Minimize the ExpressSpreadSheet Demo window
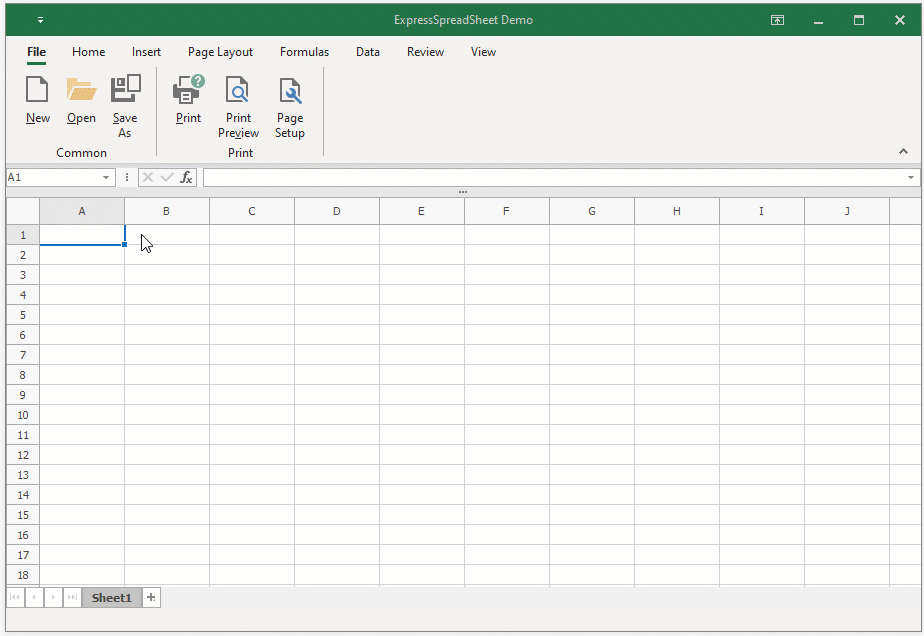The height and width of the screenshot is (636, 924). point(818,20)
